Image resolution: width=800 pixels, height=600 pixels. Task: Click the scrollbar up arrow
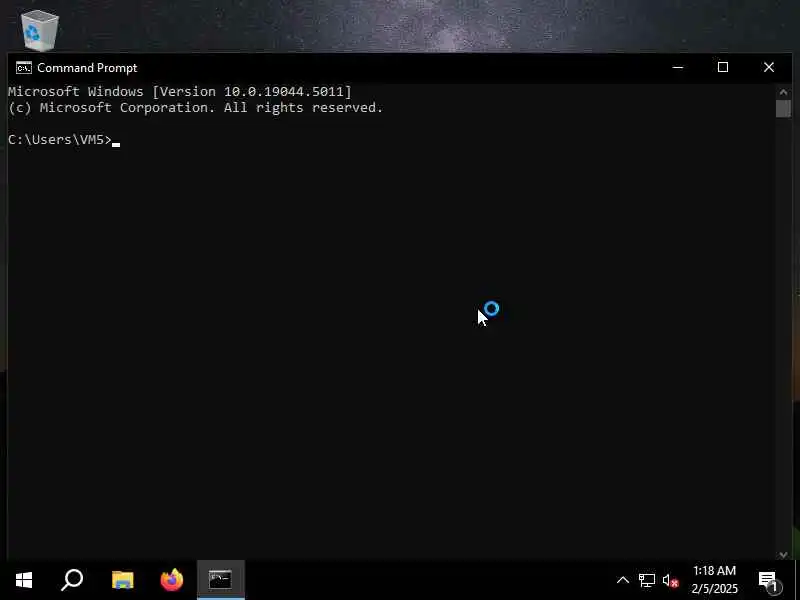pos(783,92)
